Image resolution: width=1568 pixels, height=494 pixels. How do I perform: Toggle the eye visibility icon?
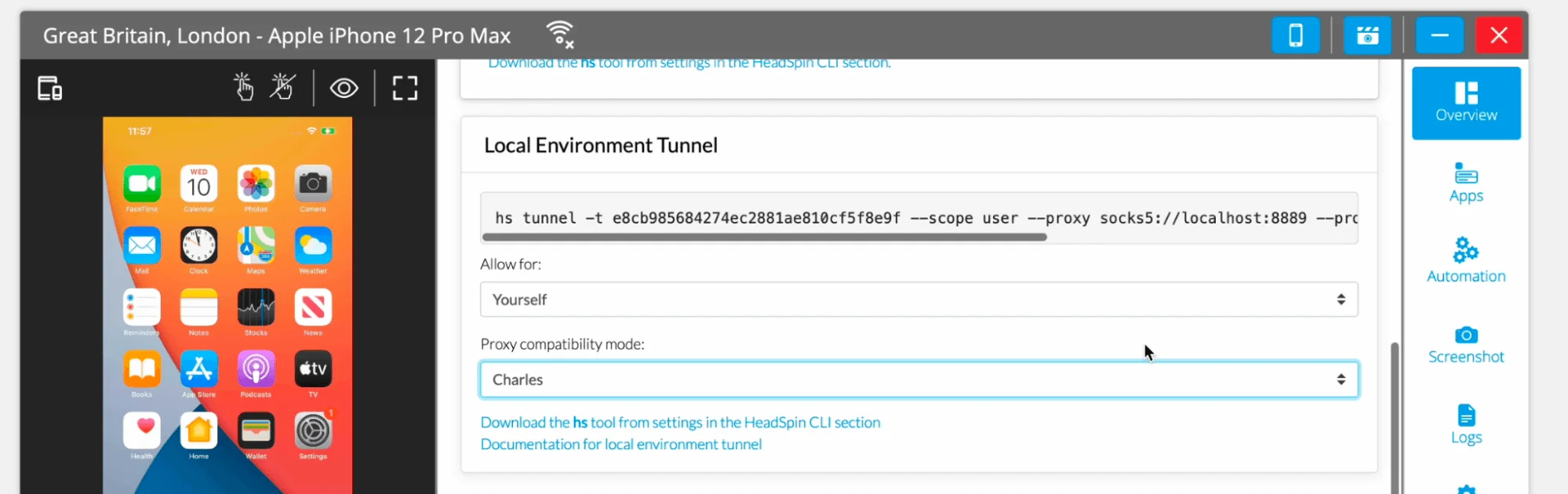[x=344, y=88]
